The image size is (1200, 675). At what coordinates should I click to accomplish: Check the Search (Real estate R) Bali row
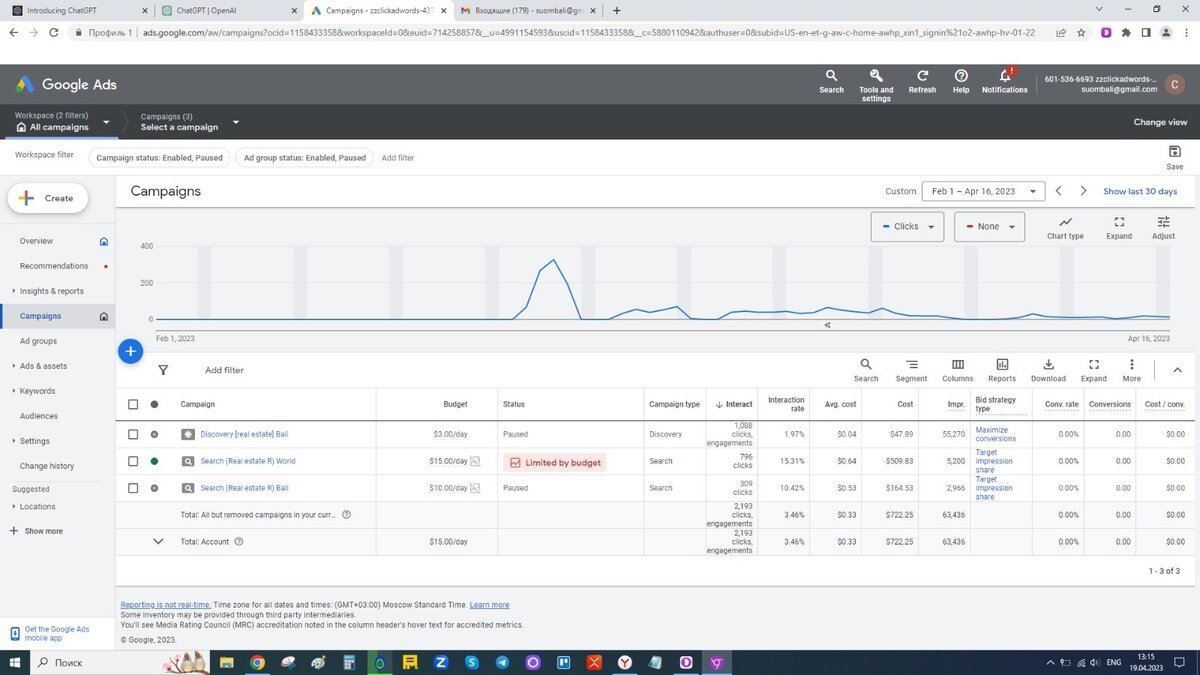[133, 488]
